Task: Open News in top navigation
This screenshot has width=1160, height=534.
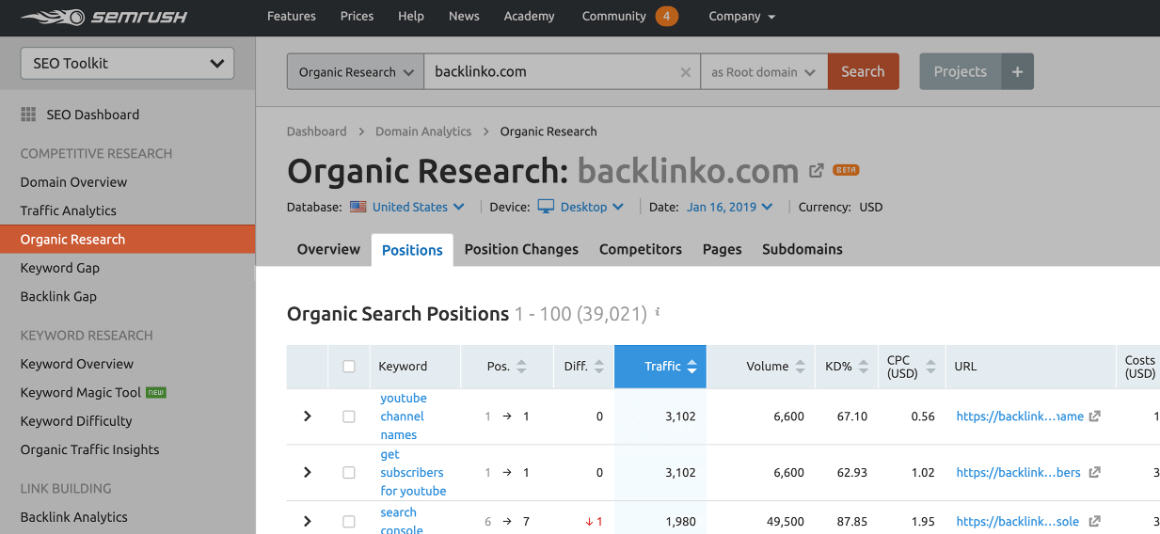Action: [464, 16]
